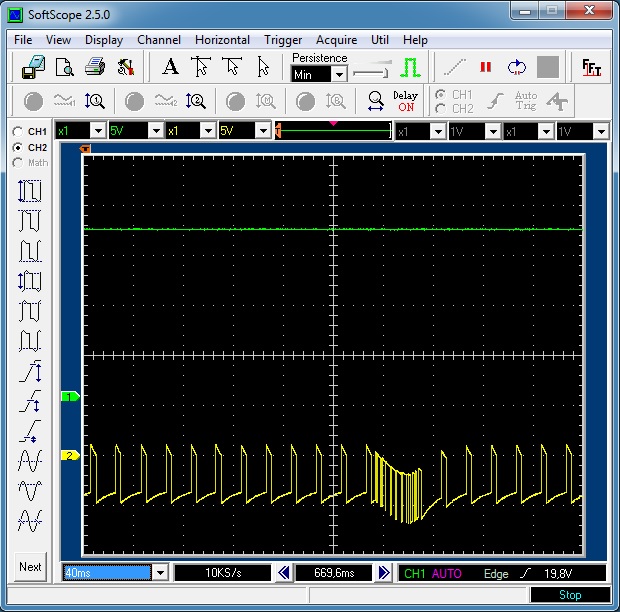Click right double-arrow position button
This screenshot has height=612, width=620.
384,573
